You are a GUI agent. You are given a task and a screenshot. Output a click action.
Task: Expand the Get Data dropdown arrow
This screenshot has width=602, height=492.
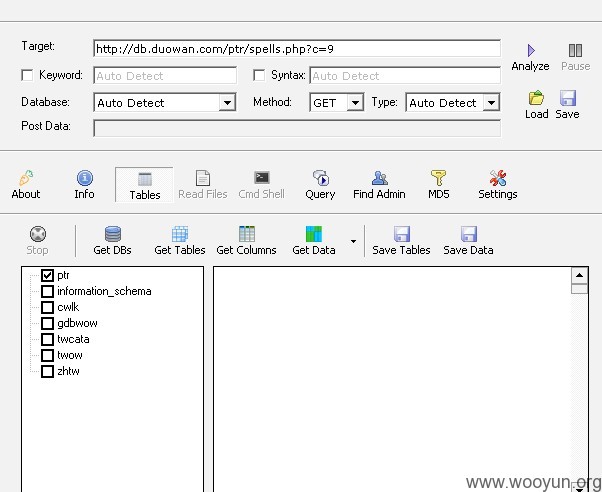(x=353, y=241)
